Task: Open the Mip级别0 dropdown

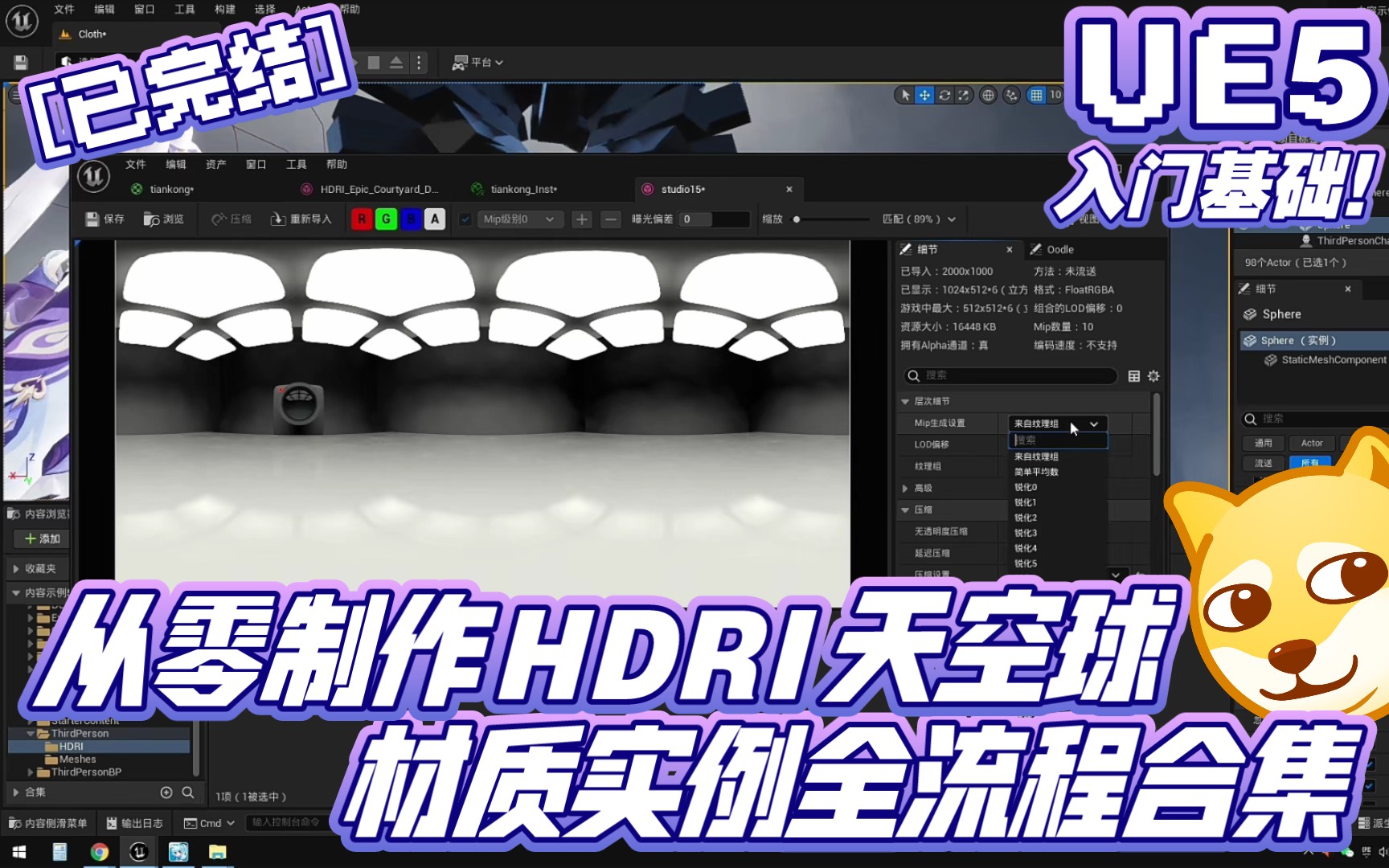Action: [518, 219]
